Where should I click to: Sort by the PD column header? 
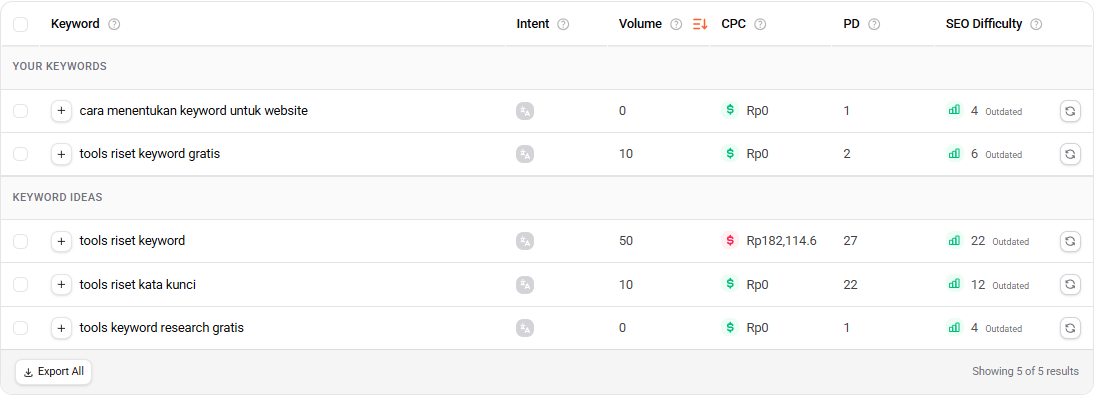tap(851, 24)
